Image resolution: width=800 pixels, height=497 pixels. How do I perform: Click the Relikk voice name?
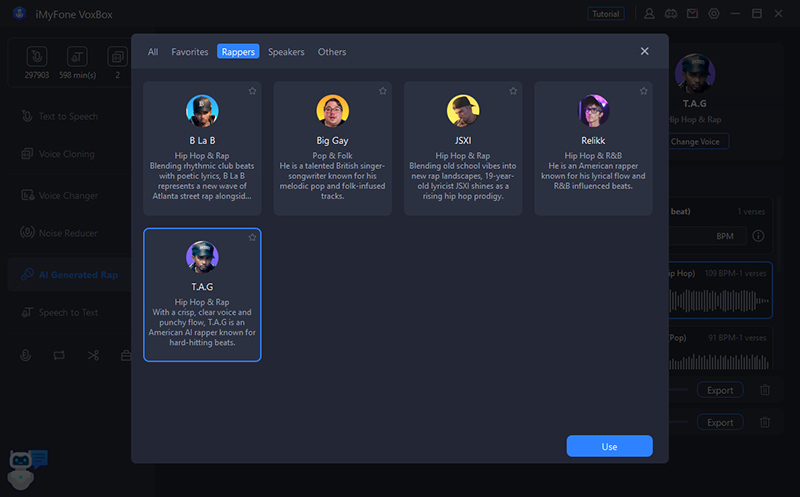pos(593,140)
